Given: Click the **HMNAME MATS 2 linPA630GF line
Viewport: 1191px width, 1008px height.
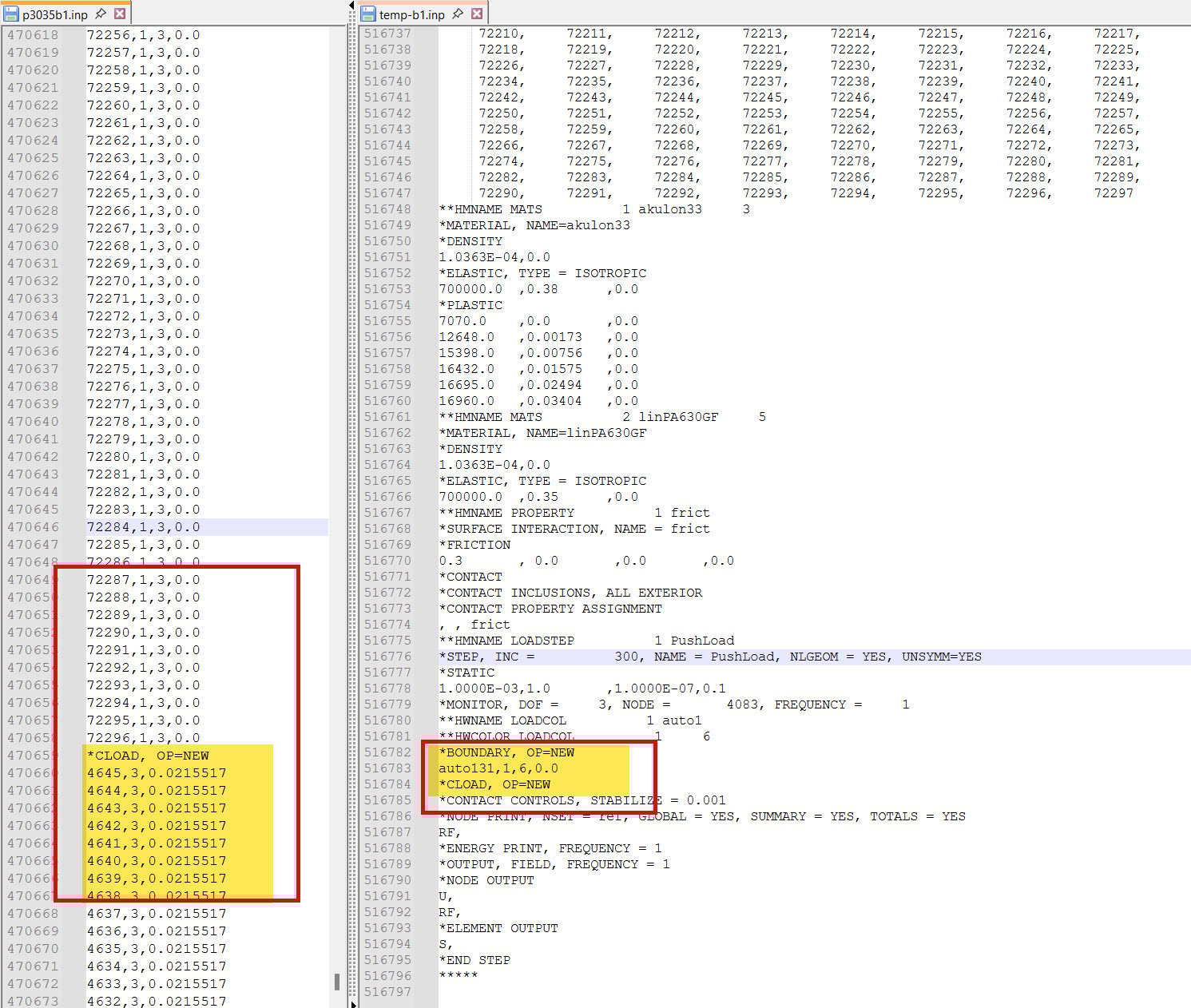Looking at the screenshot, I should pos(602,417).
